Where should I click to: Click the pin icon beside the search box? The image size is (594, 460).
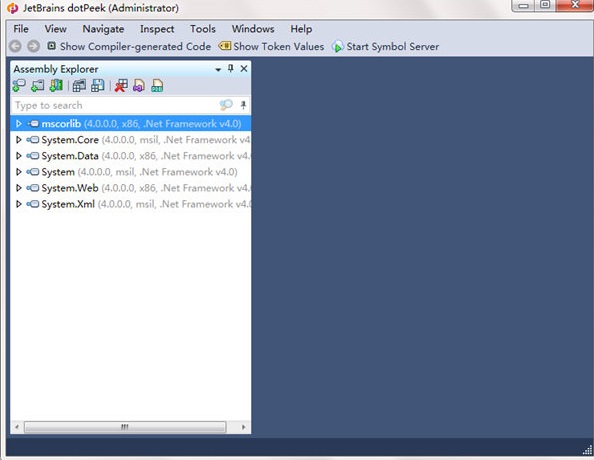pyautogui.click(x=243, y=105)
